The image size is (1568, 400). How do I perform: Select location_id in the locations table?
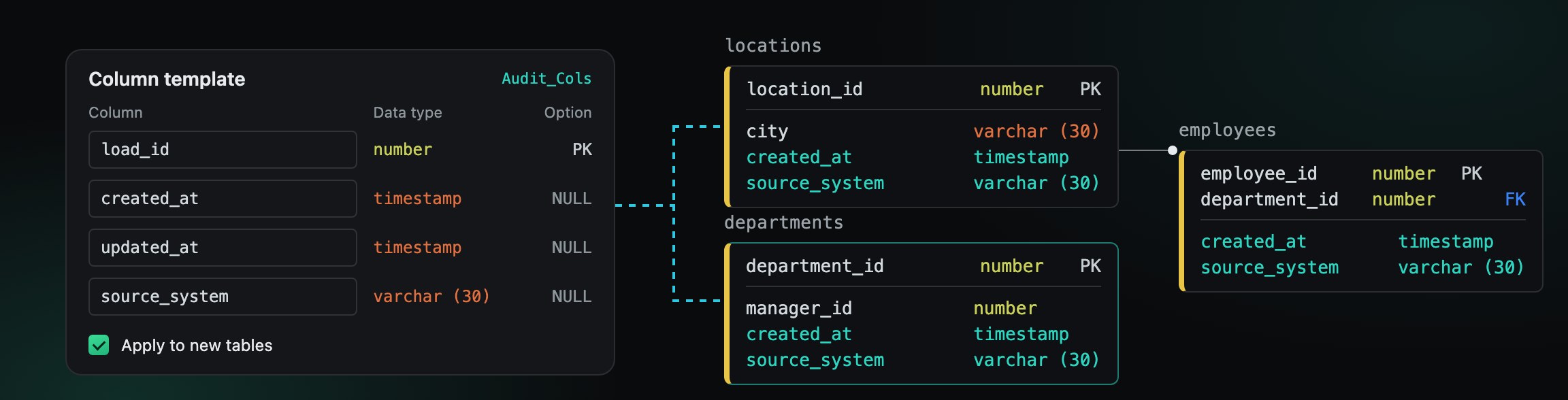[804, 89]
